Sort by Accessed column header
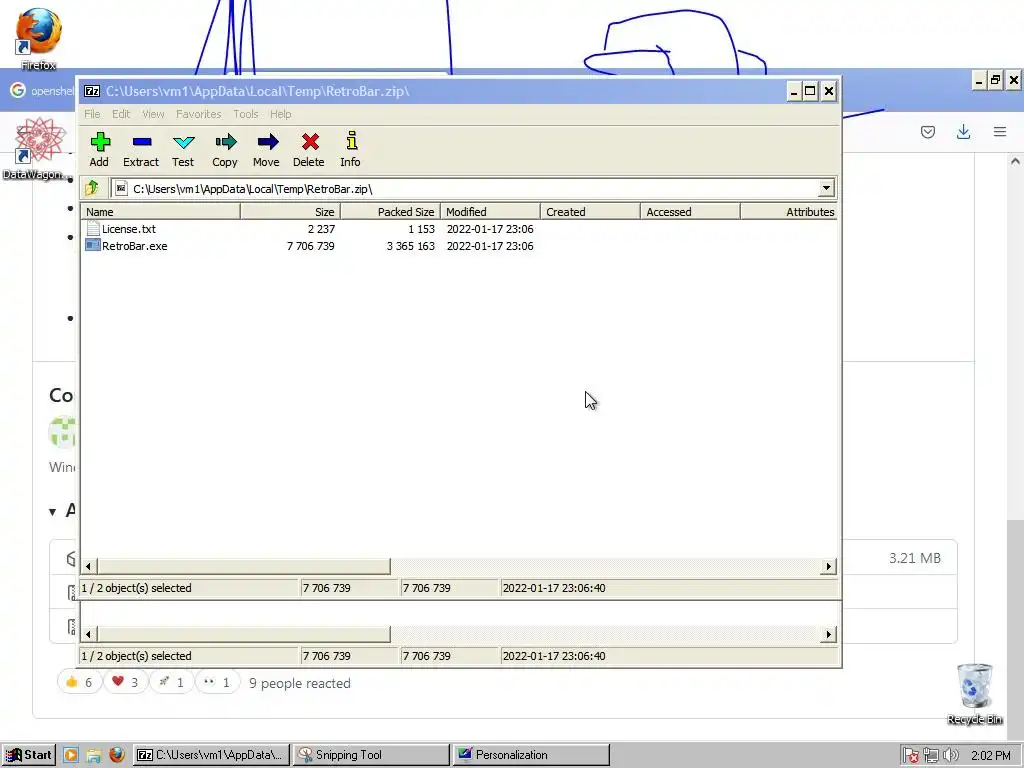This screenshot has width=1024, height=768. [x=690, y=212]
